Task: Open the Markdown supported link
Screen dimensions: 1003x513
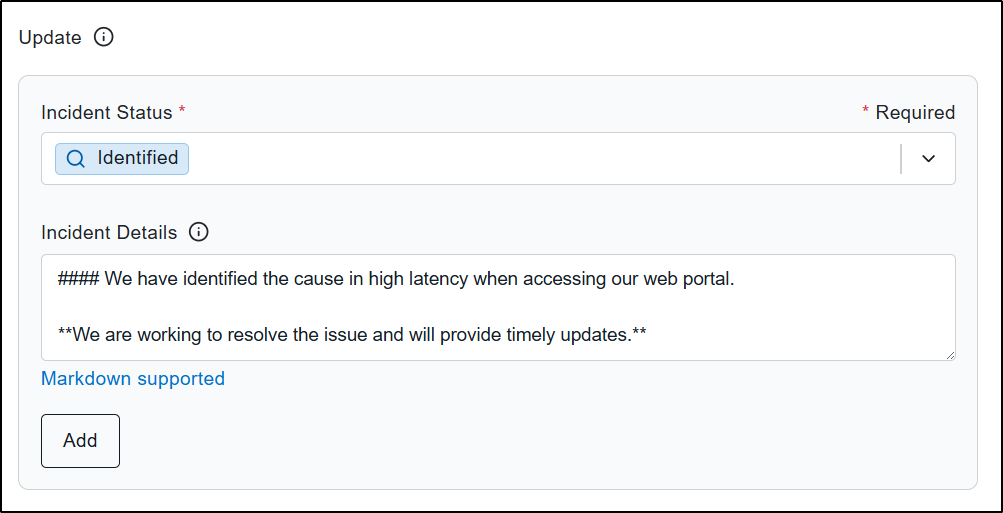Action: 133,379
